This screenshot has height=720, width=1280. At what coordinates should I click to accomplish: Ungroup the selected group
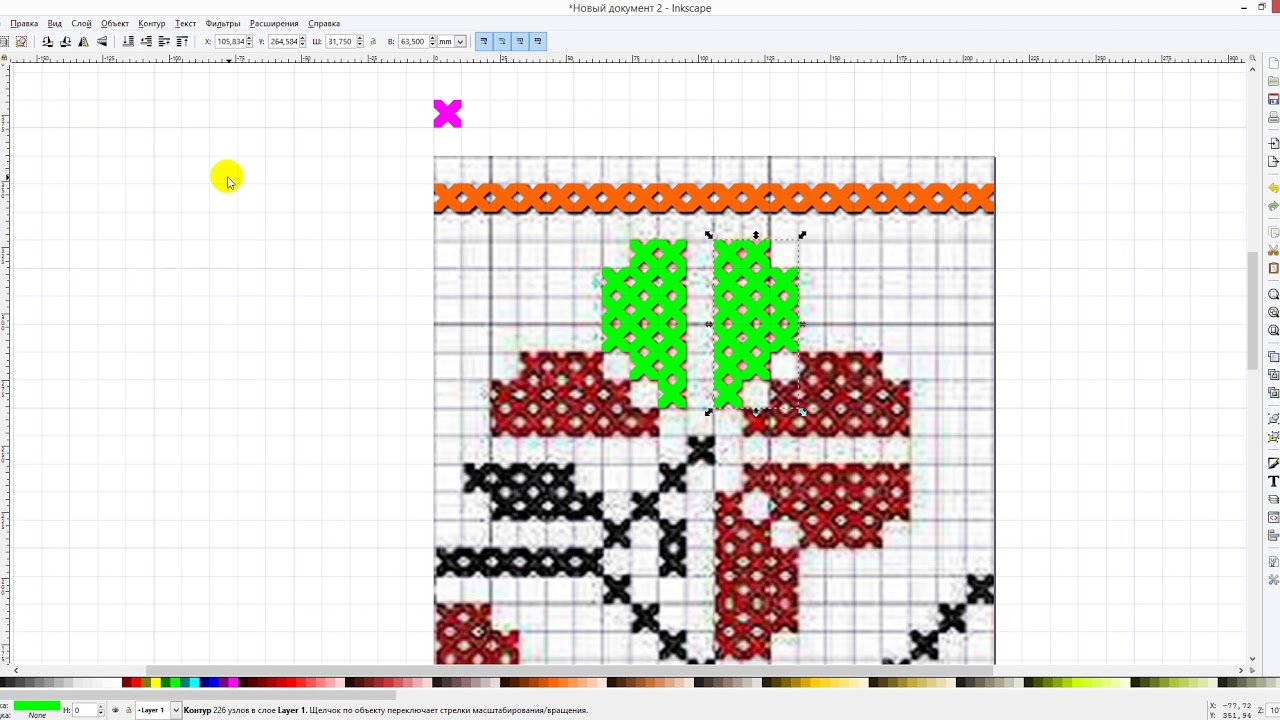pos(1273,437)
